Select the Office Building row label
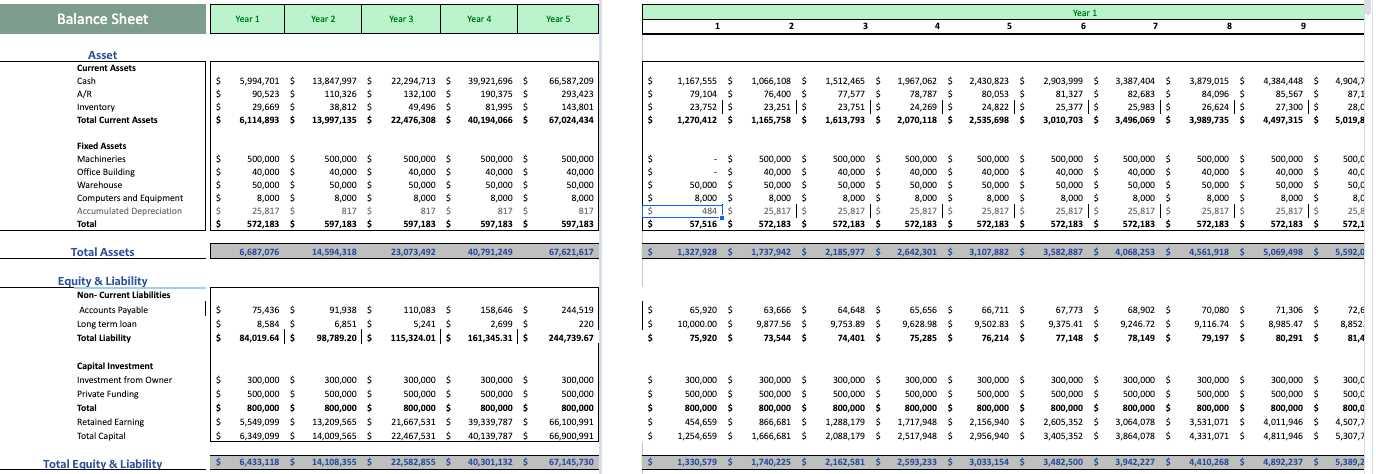 106,172
